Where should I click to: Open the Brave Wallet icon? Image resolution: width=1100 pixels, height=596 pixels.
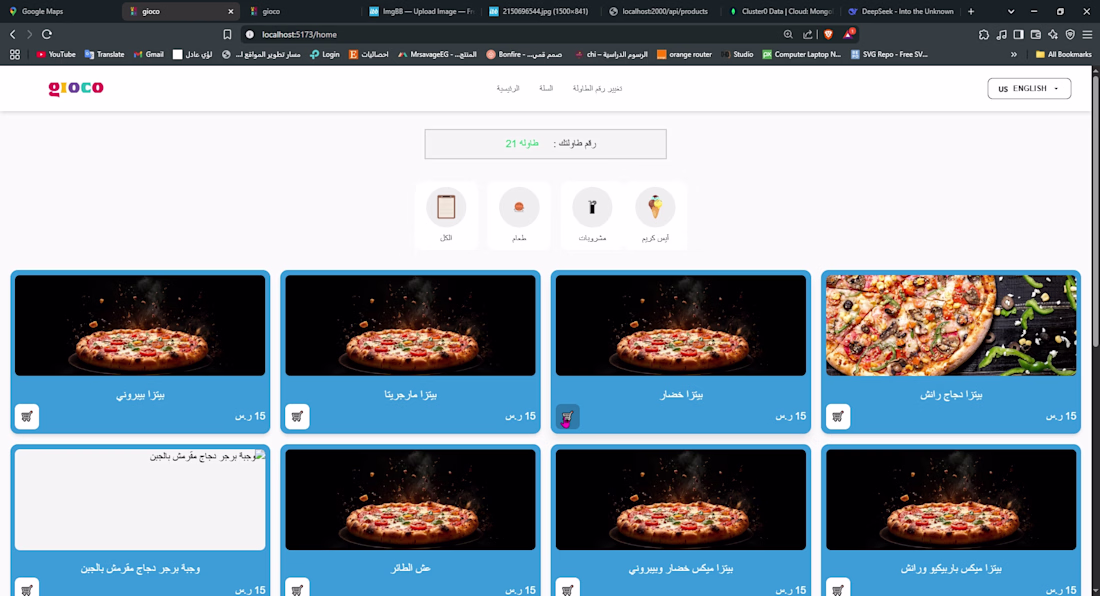pyautogui.click(x=1036, y=34)
